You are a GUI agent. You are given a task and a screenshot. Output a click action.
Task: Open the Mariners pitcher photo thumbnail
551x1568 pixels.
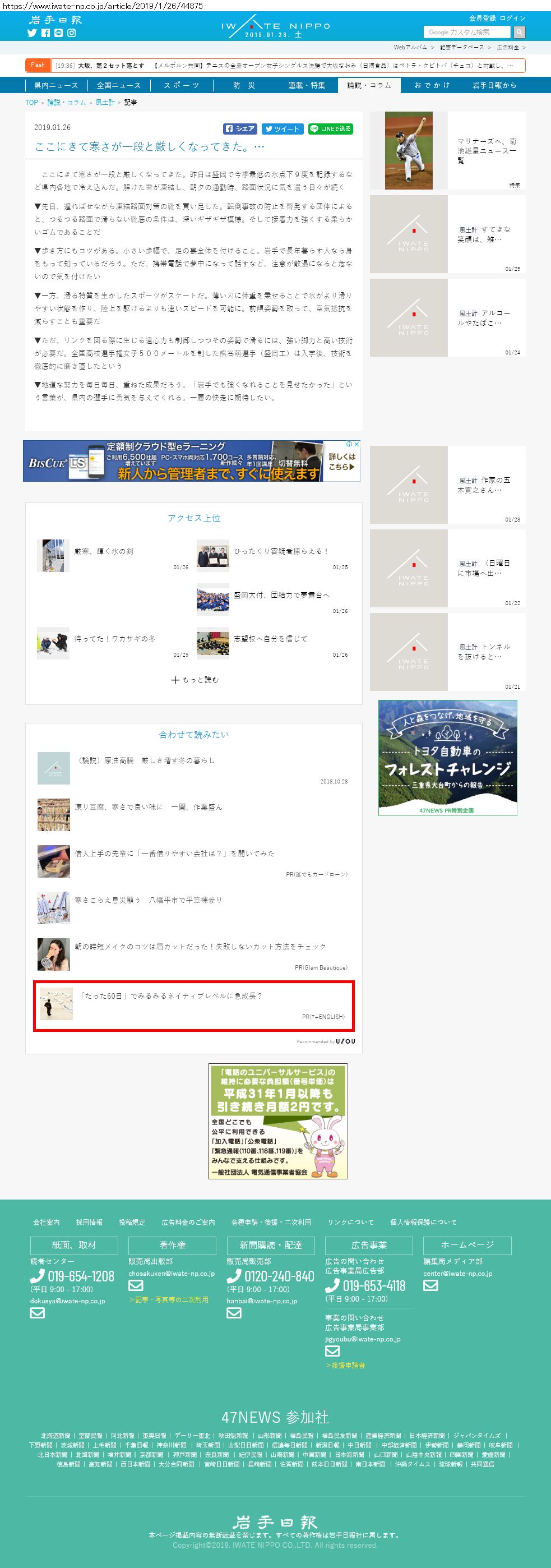coord(409,150)
